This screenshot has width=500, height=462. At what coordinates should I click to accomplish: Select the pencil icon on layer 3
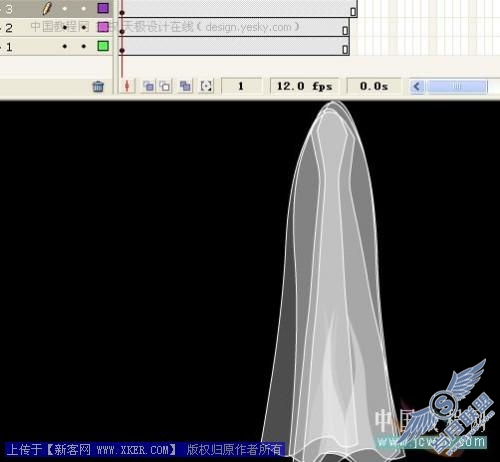(47, 8)
